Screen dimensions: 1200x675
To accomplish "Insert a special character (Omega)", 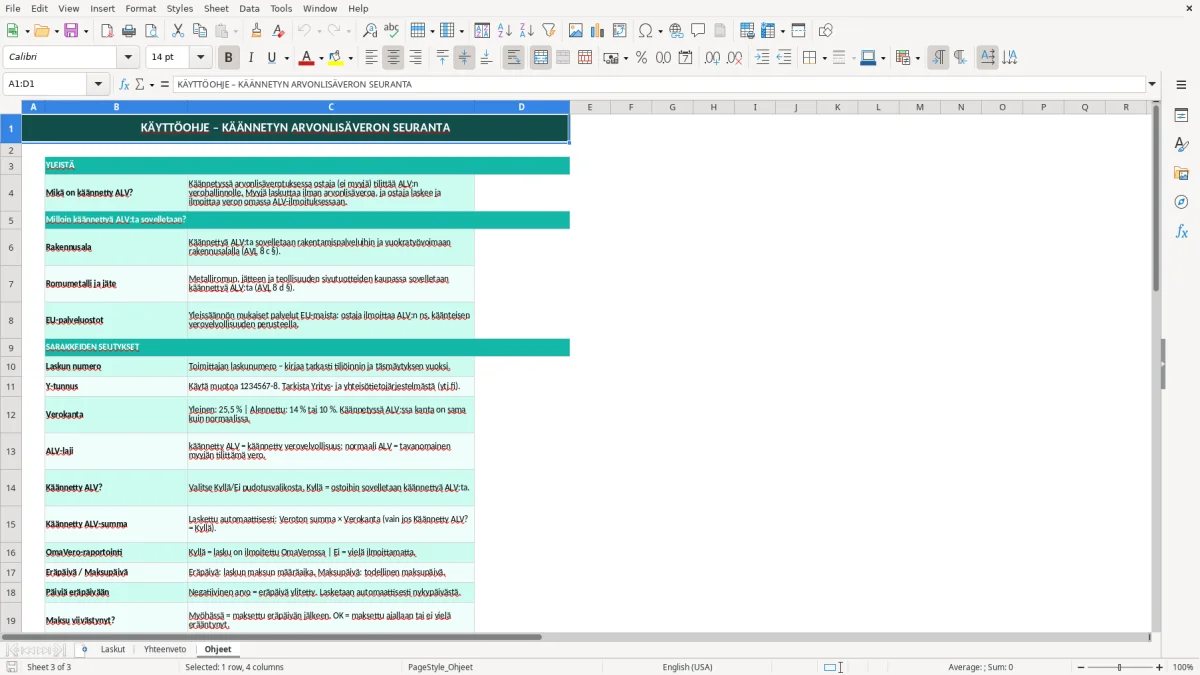I will [645, 31].
